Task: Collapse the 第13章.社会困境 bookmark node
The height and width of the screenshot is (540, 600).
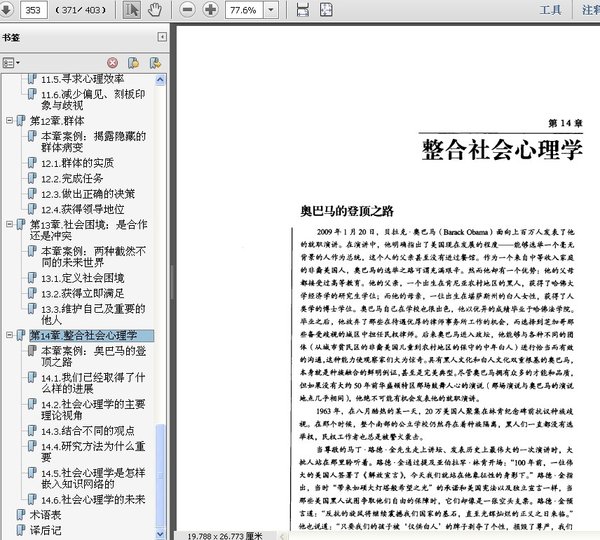Action: (x=9, y=224)
